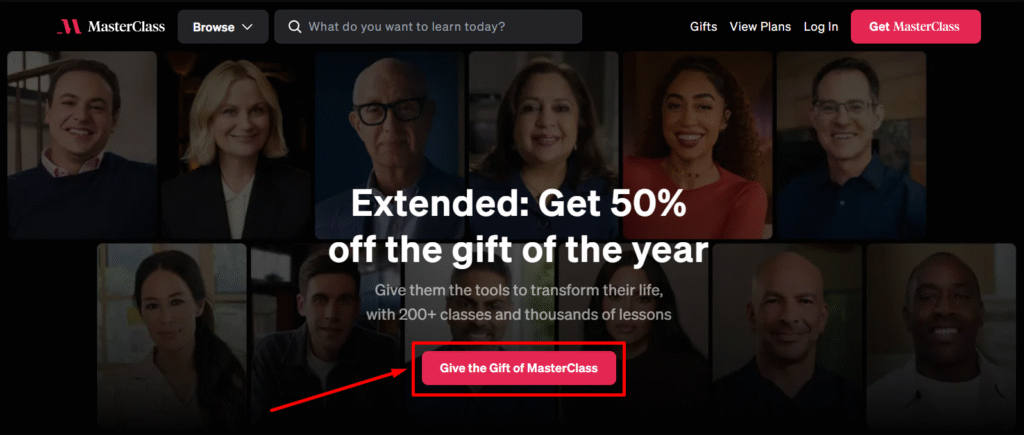Go to View Plans
1024x435 pixels.
(x=760, y=27)
